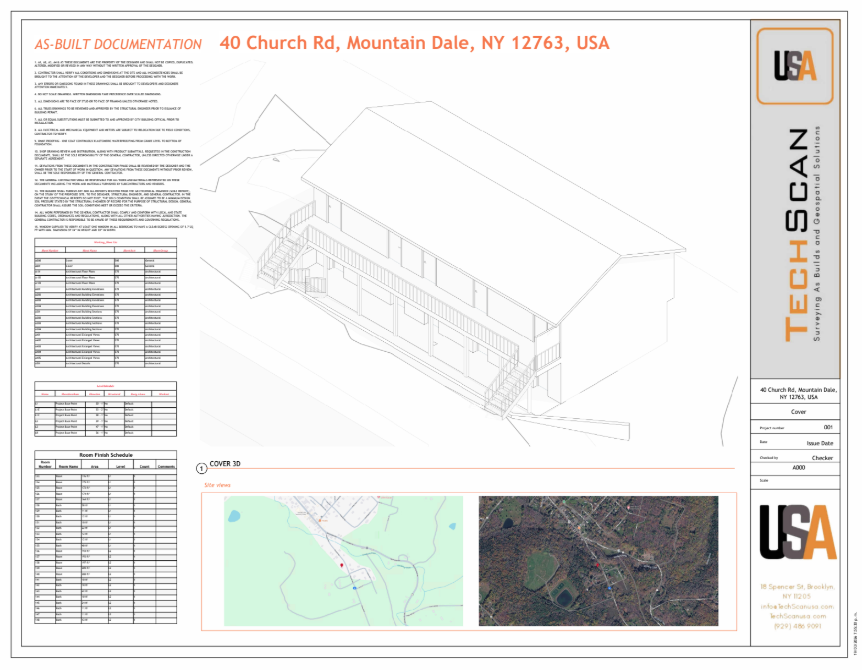Screen dimensions: 862x670
Task: Click the Checker value in title block
Action: (x=821, y=457)
